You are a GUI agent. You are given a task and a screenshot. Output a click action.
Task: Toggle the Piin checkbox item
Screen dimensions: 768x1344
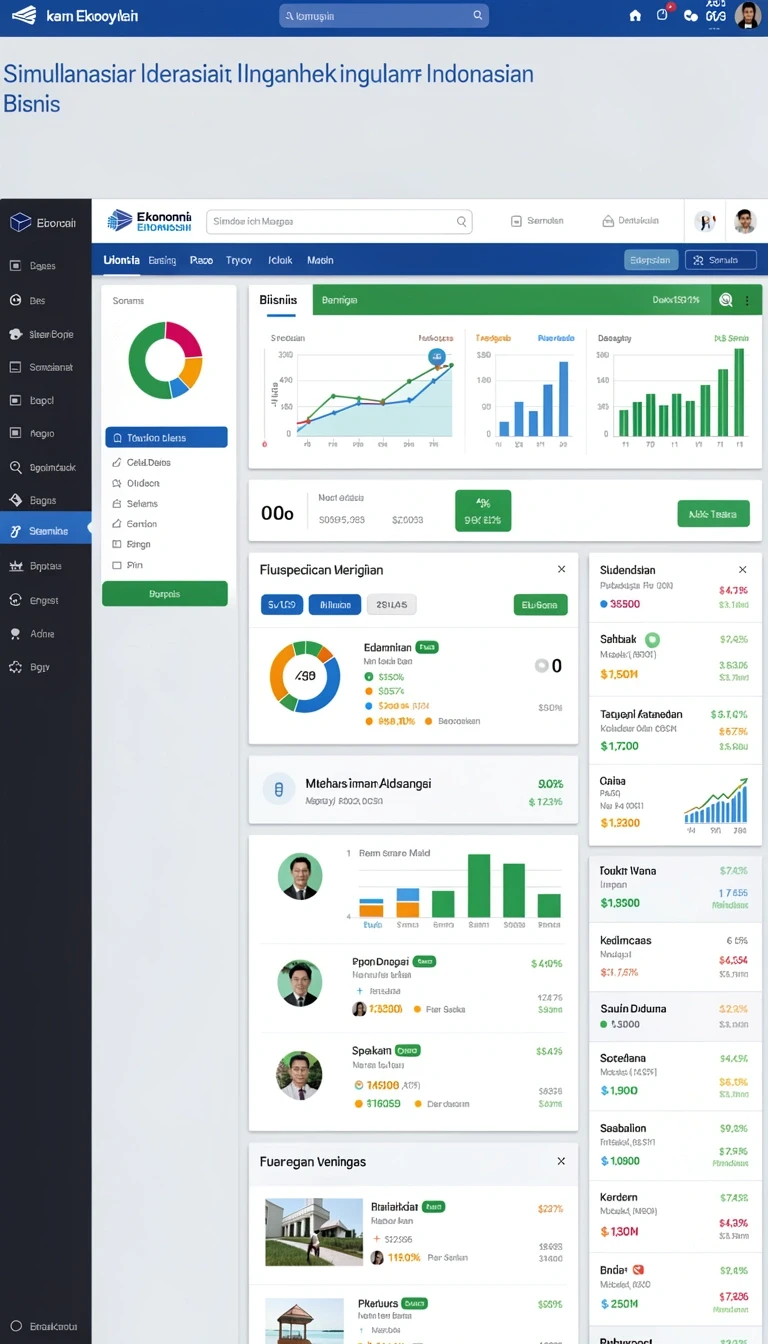[127, 565]
